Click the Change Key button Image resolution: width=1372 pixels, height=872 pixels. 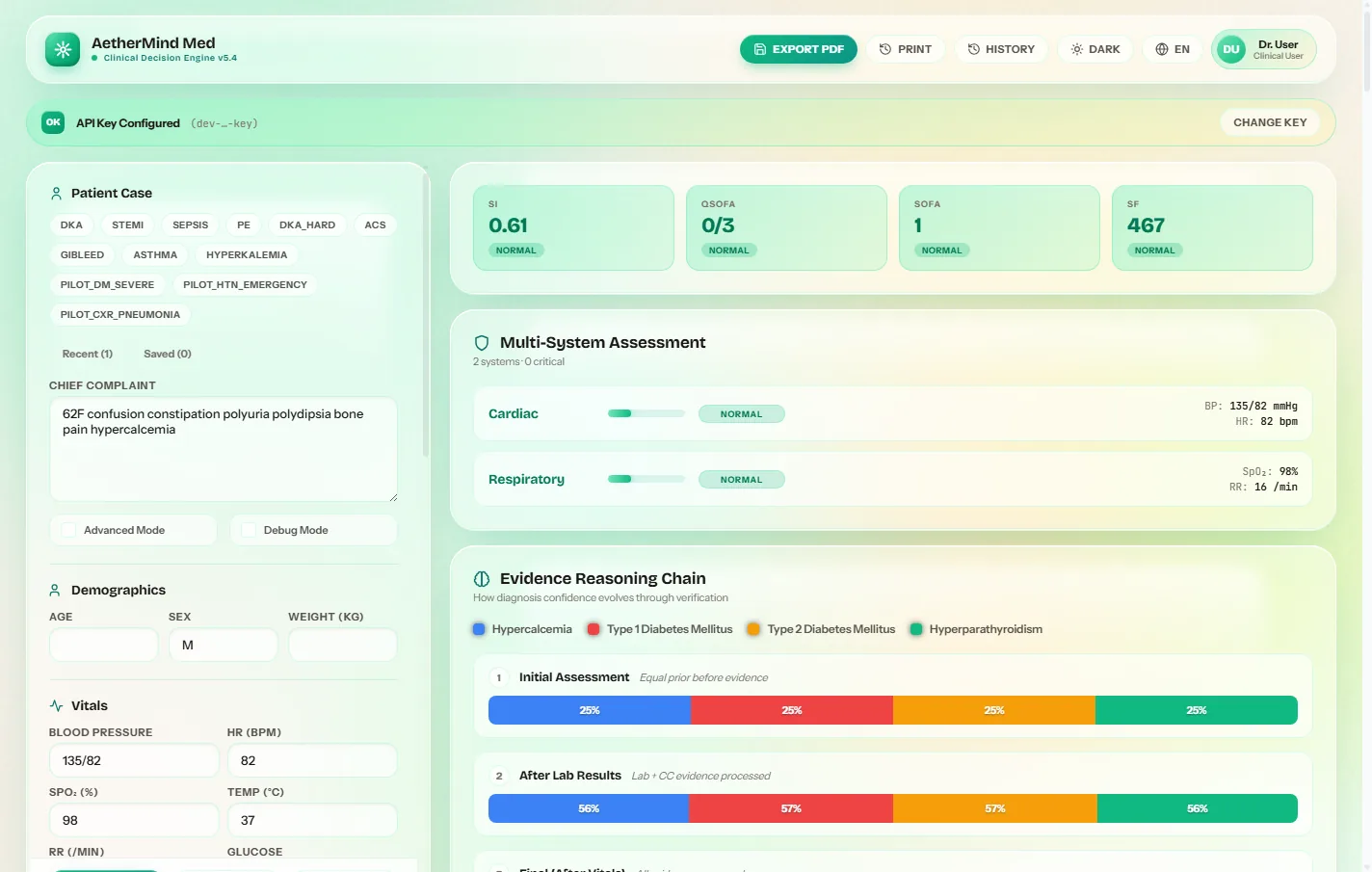[x=1270, y=122]
